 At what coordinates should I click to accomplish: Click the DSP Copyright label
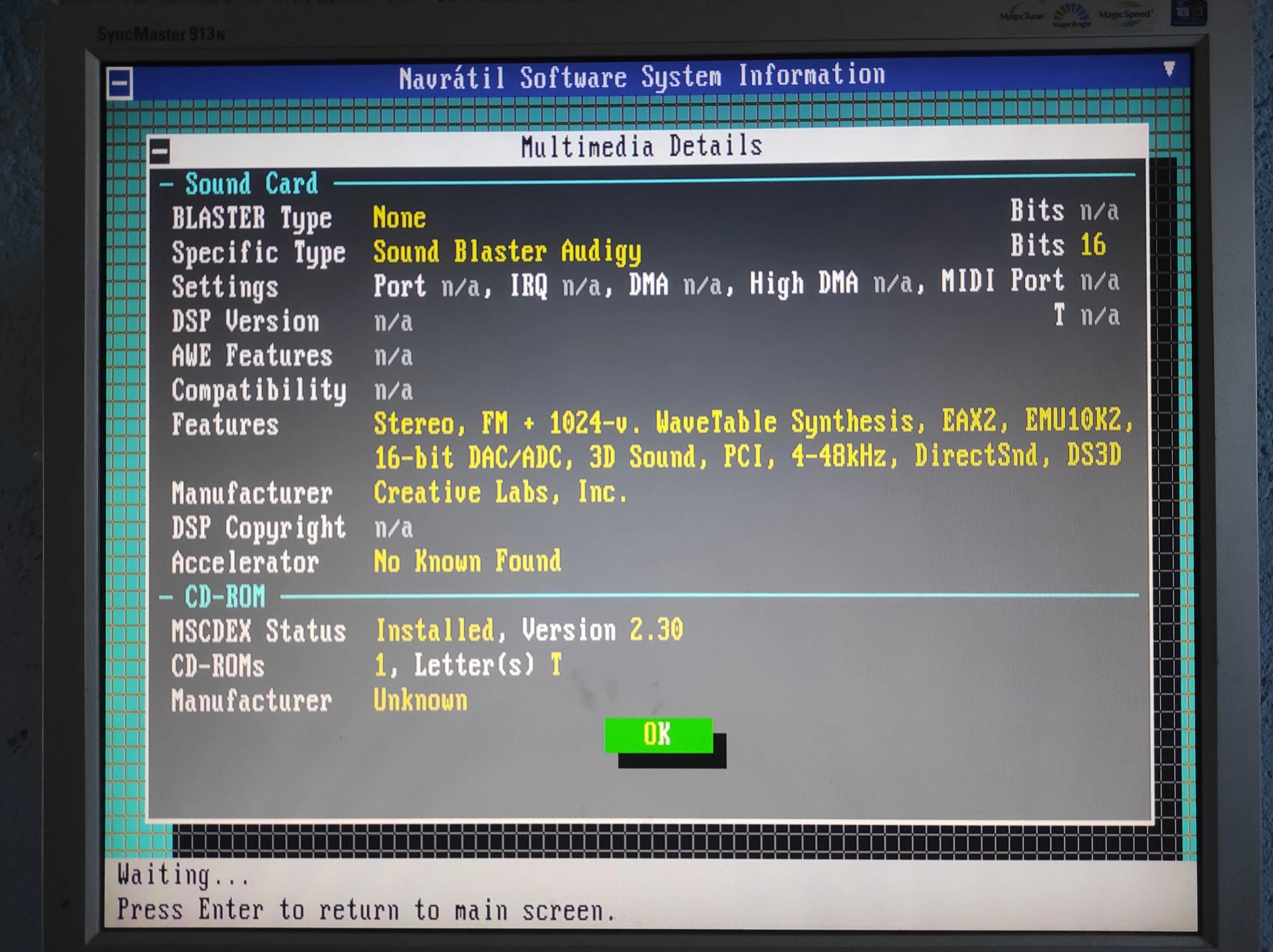click(x=258, y=528)
